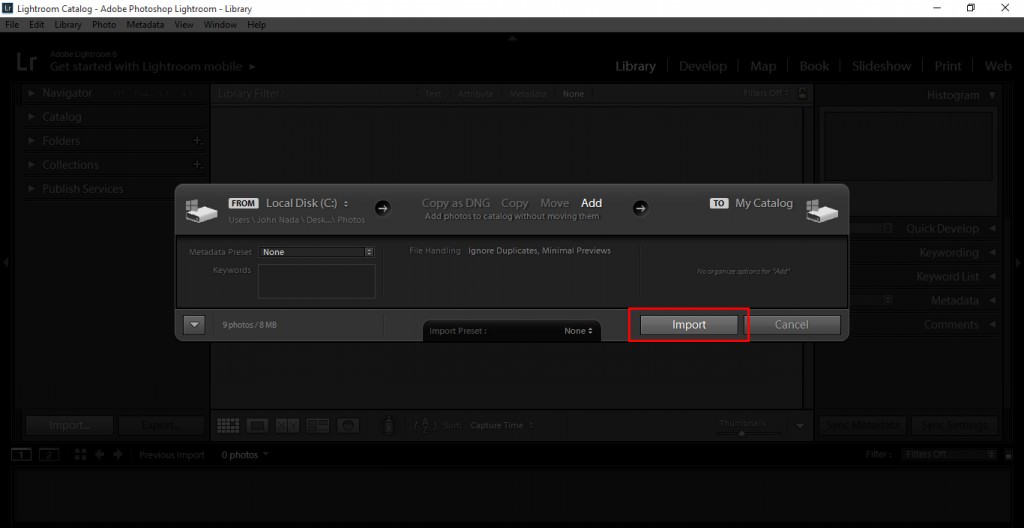
Task: Expand the Publish Services panel
Action: click(31, 189)
